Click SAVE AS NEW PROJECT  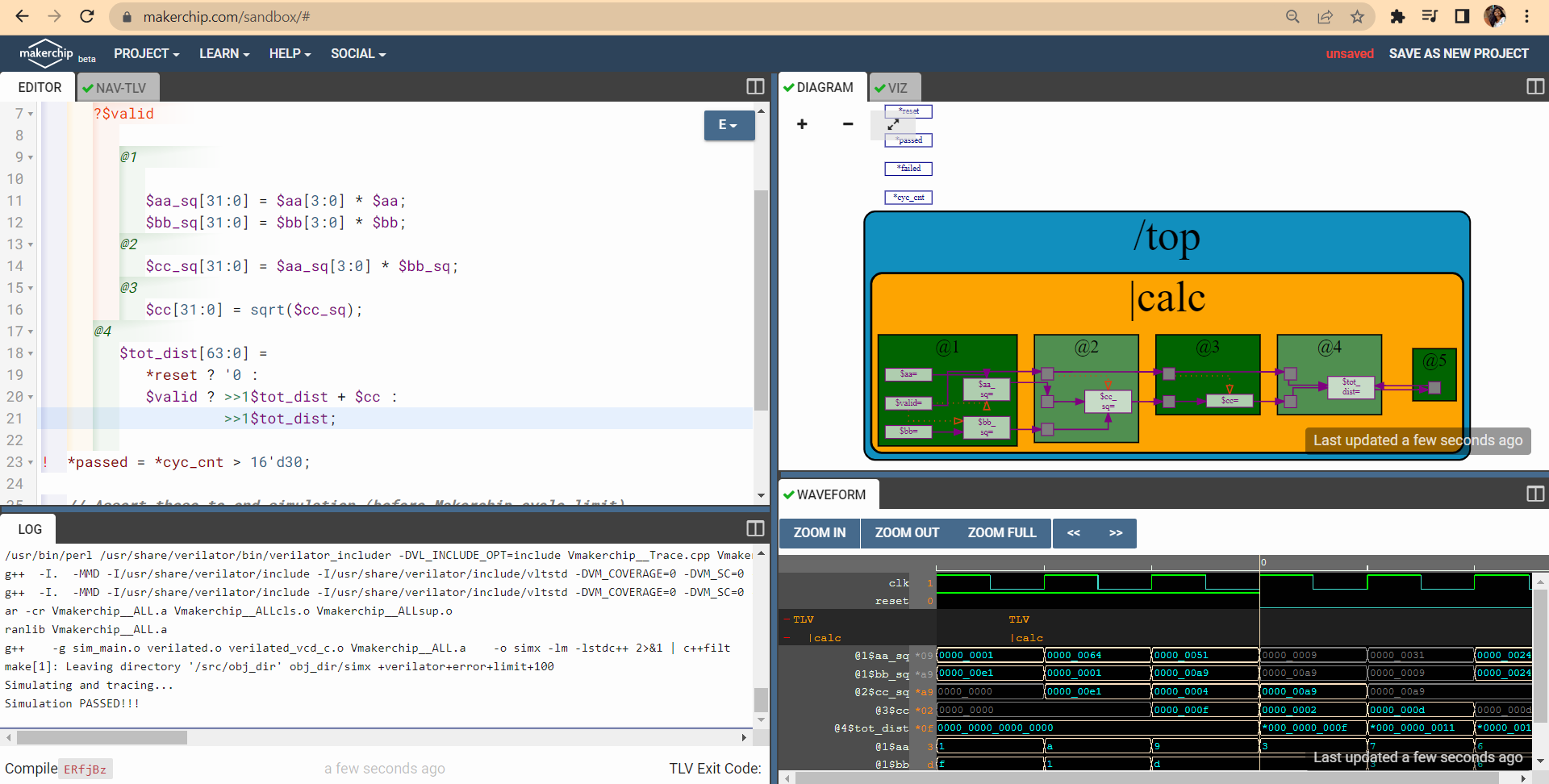(x=1459, y=53)
